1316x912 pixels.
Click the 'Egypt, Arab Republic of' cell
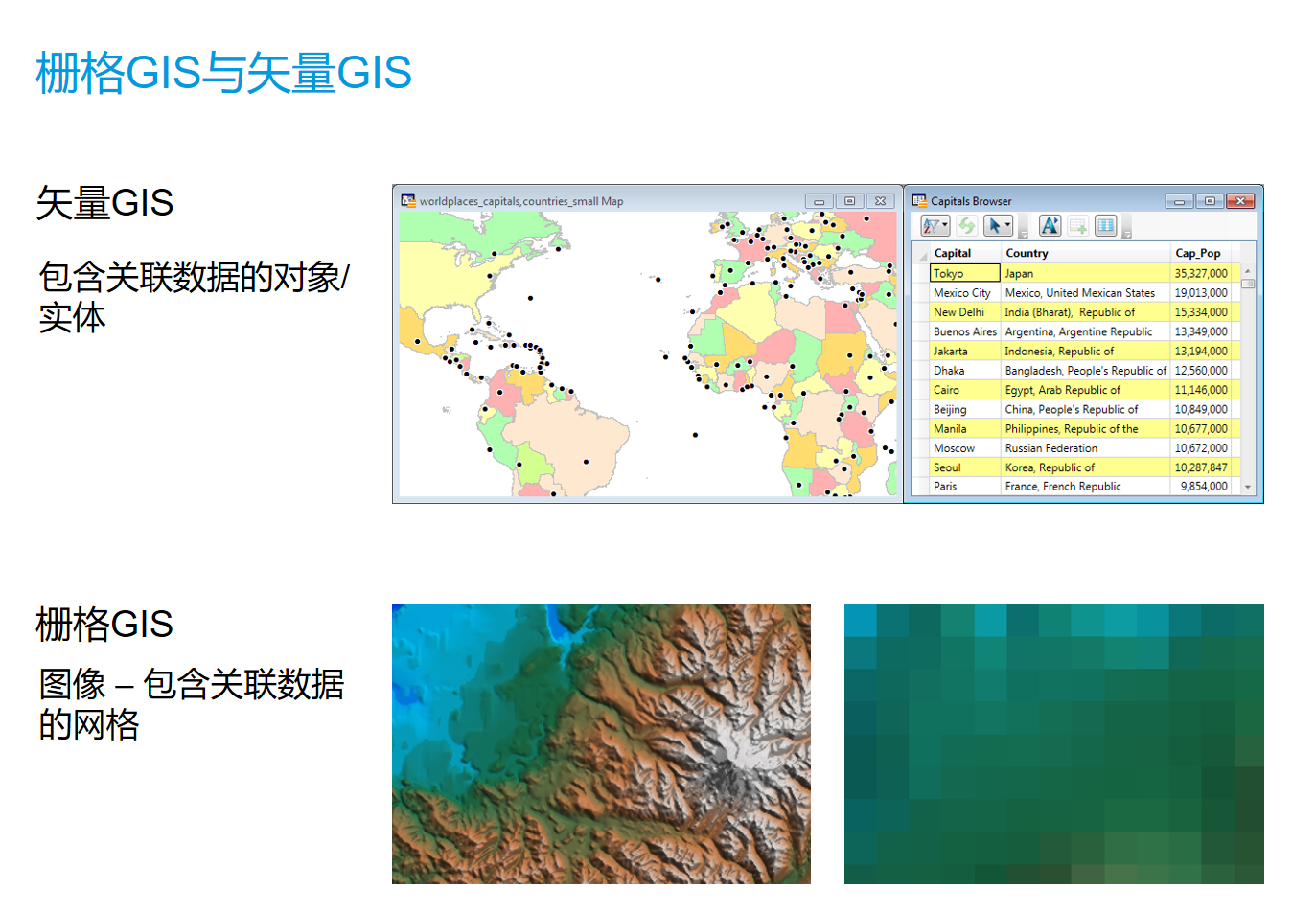click(x=1085, y=390)
